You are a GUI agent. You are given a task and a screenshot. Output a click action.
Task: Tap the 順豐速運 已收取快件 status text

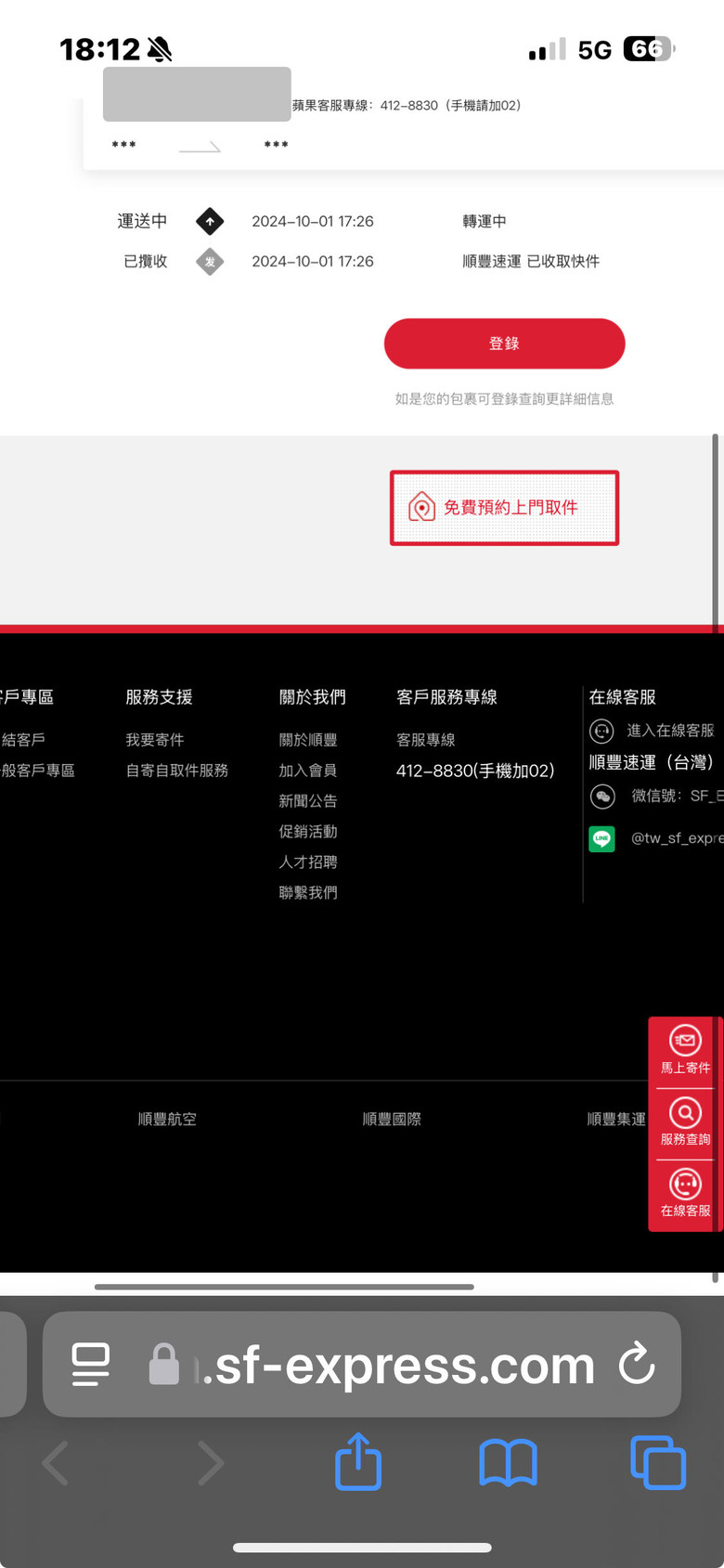[x=531, y=262]
